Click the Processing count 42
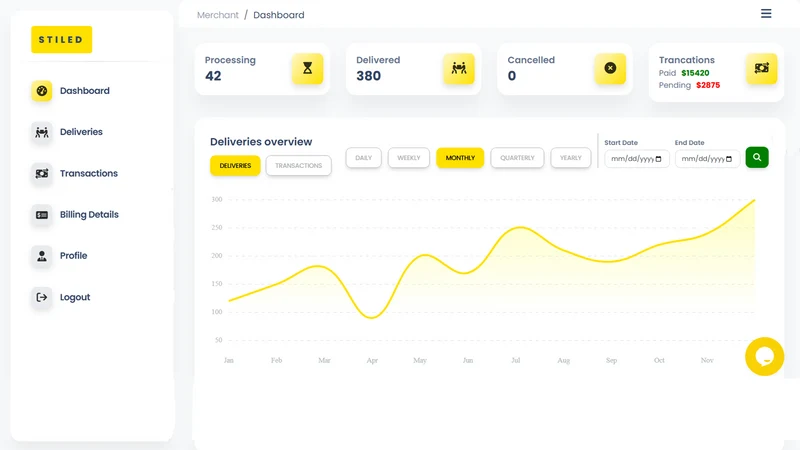The image size is (800, 450). coord(213,76)
